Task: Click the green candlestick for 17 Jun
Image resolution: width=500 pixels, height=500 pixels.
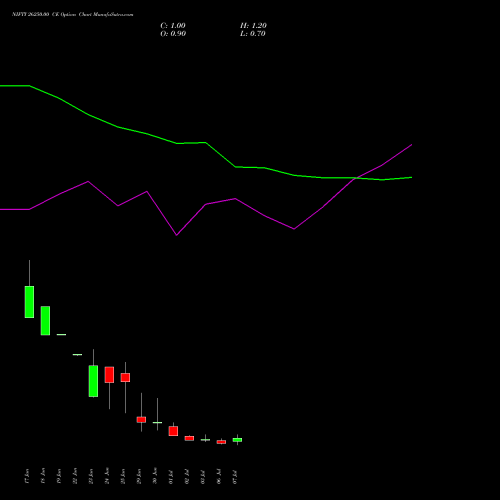Action: pyautogui.click(x=29, y=302)
